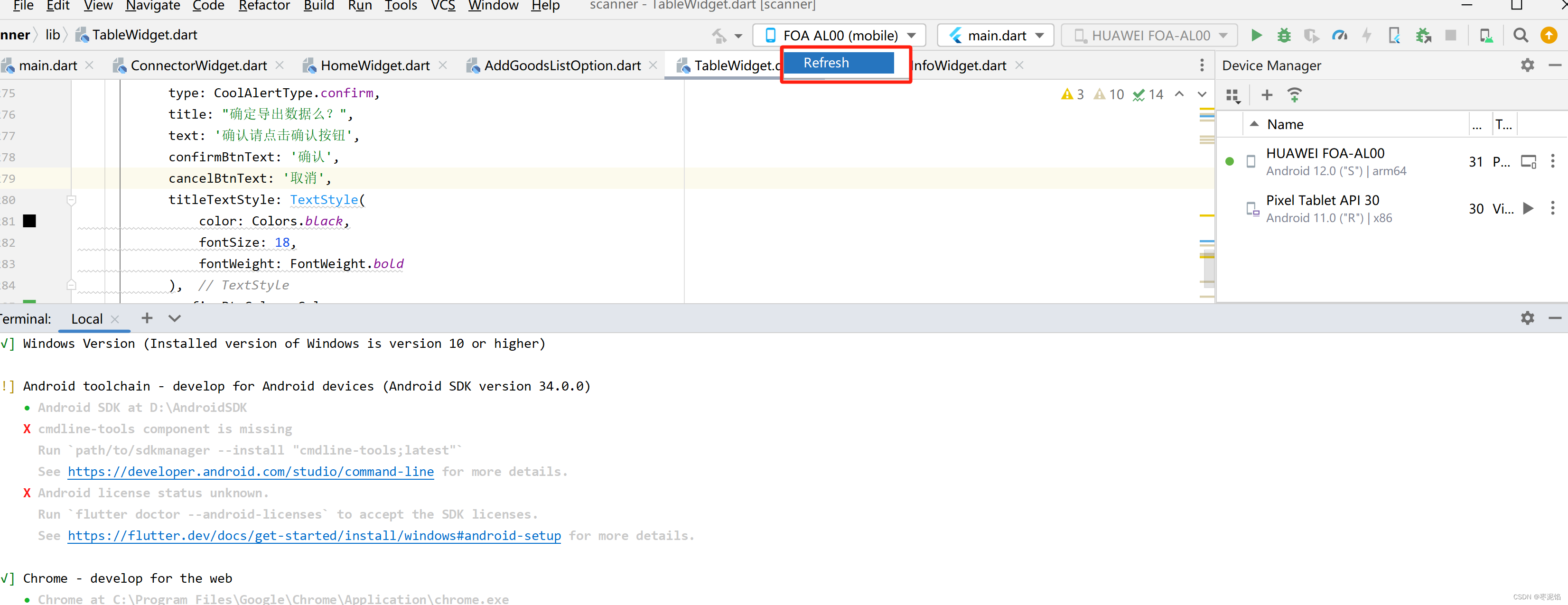Pair device using Wi-Fi icon
The height and width of the screenshot is (605, 1568).
[x=1294, y=95]
